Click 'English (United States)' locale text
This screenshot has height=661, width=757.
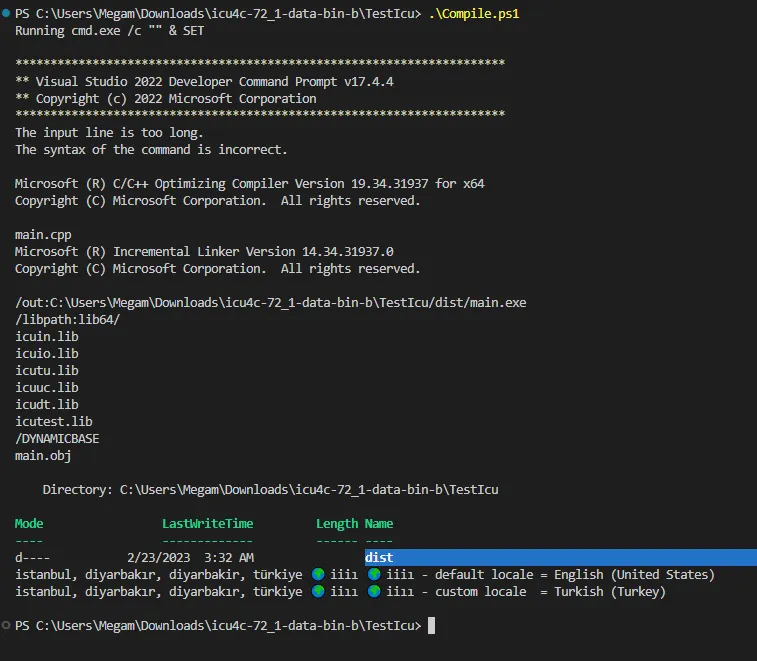coord(634,575)
